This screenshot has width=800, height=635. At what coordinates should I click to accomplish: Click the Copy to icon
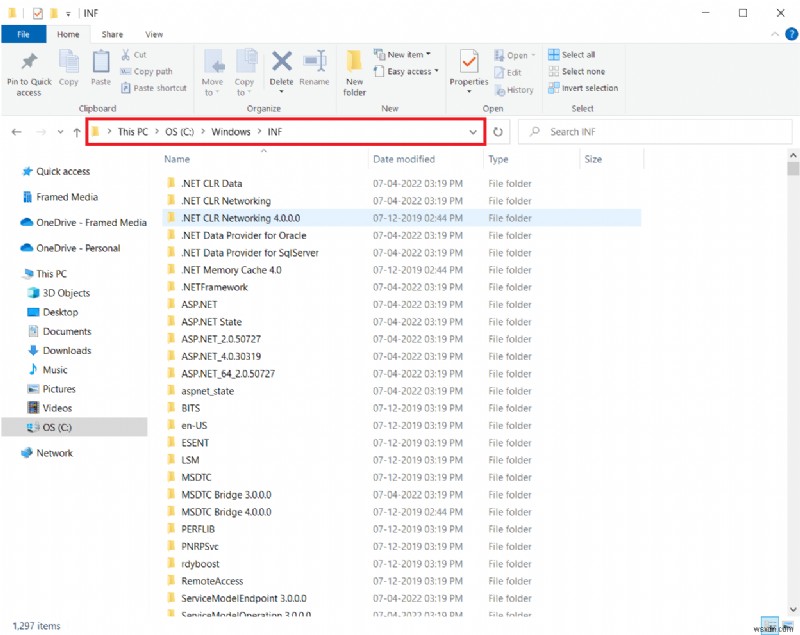coord(246,62)
